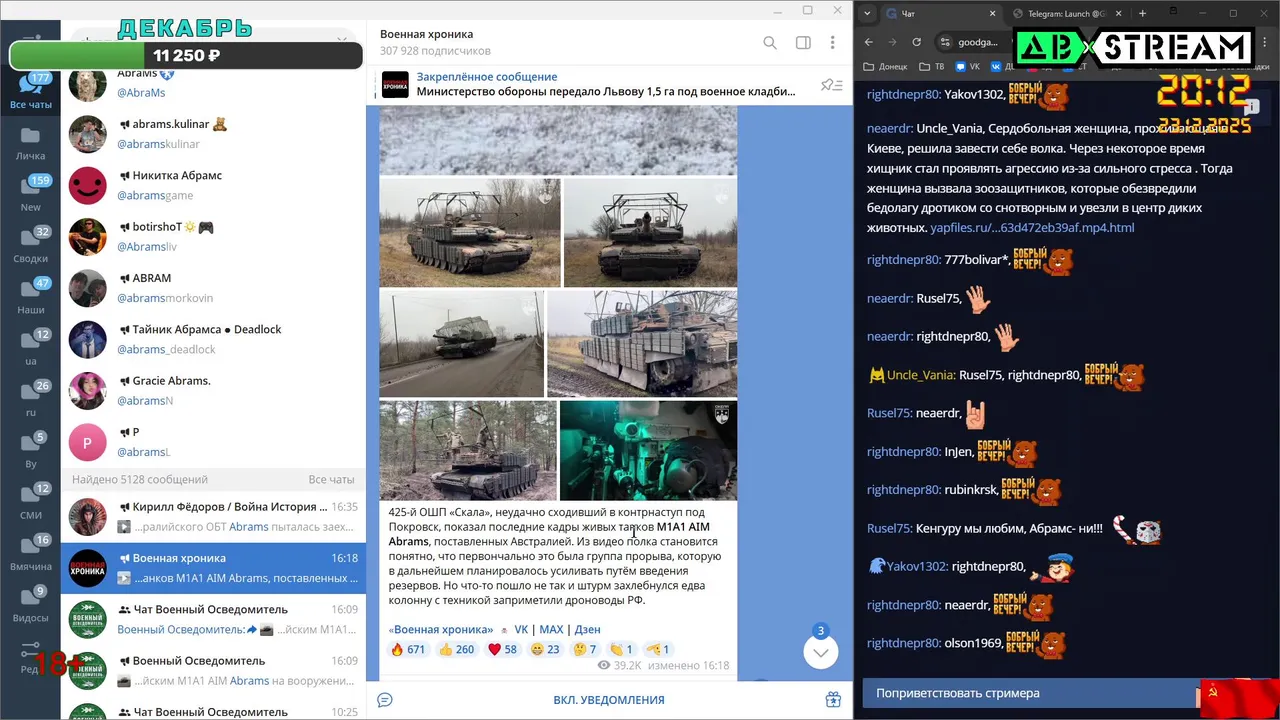
Task: Open the tank-on-road photo in album
Action: click(x=461, y=343)
